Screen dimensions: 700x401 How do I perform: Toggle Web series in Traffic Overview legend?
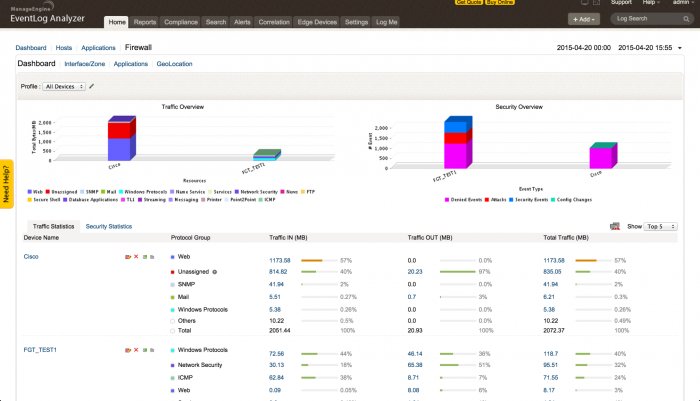39,190
